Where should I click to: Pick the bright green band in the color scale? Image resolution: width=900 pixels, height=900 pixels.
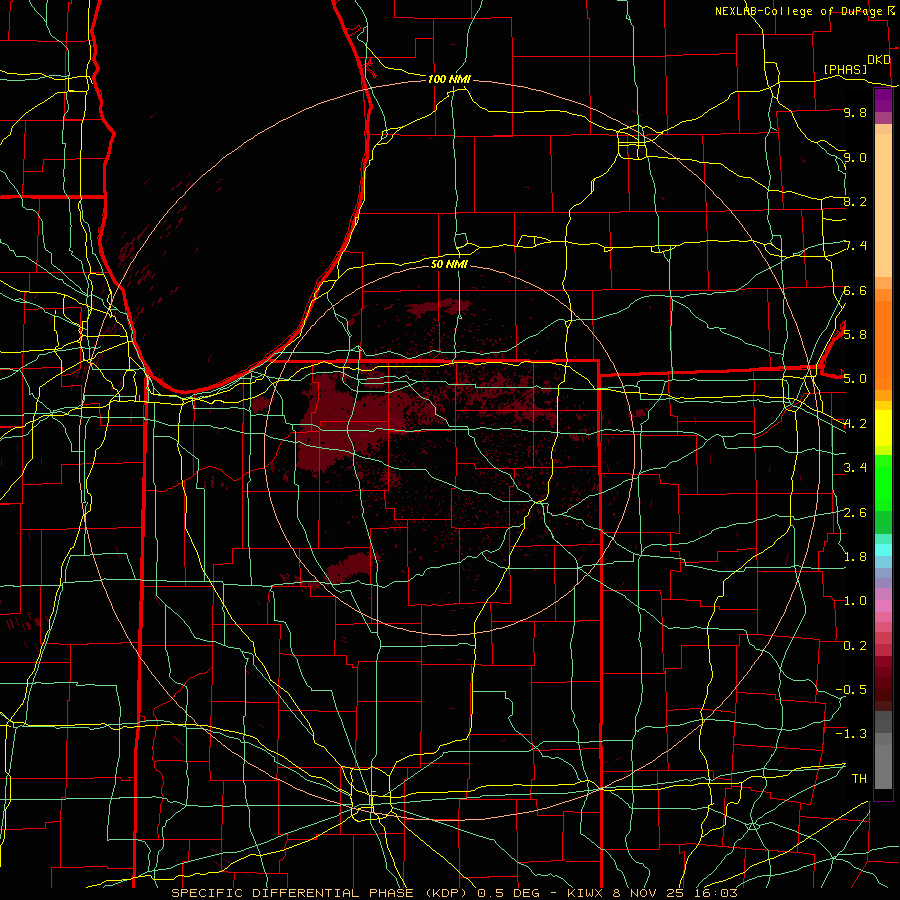(x=883, y=482)
